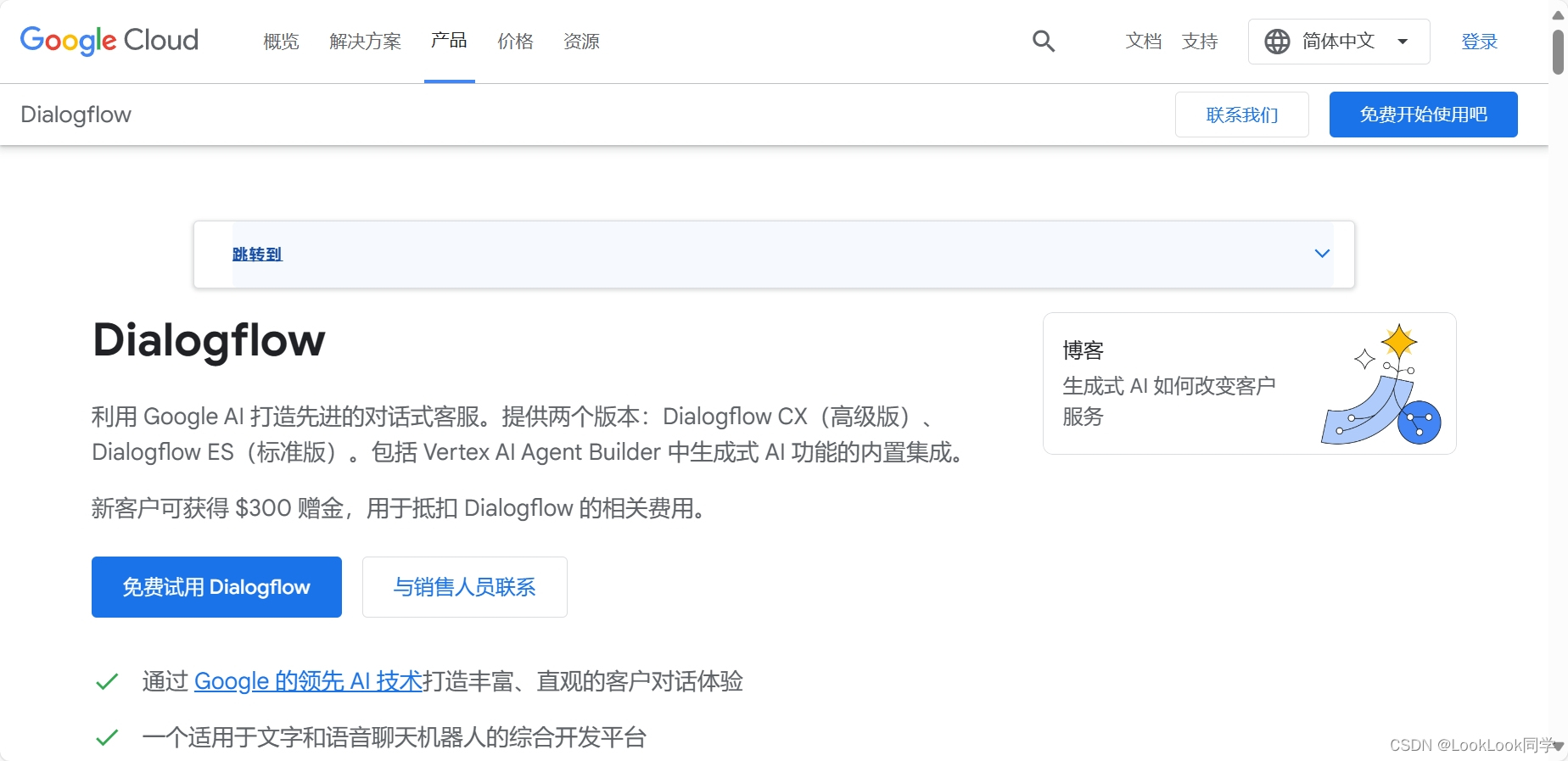Click the globe language icon
1568x761 pixels.
[x=1277, y=41]
